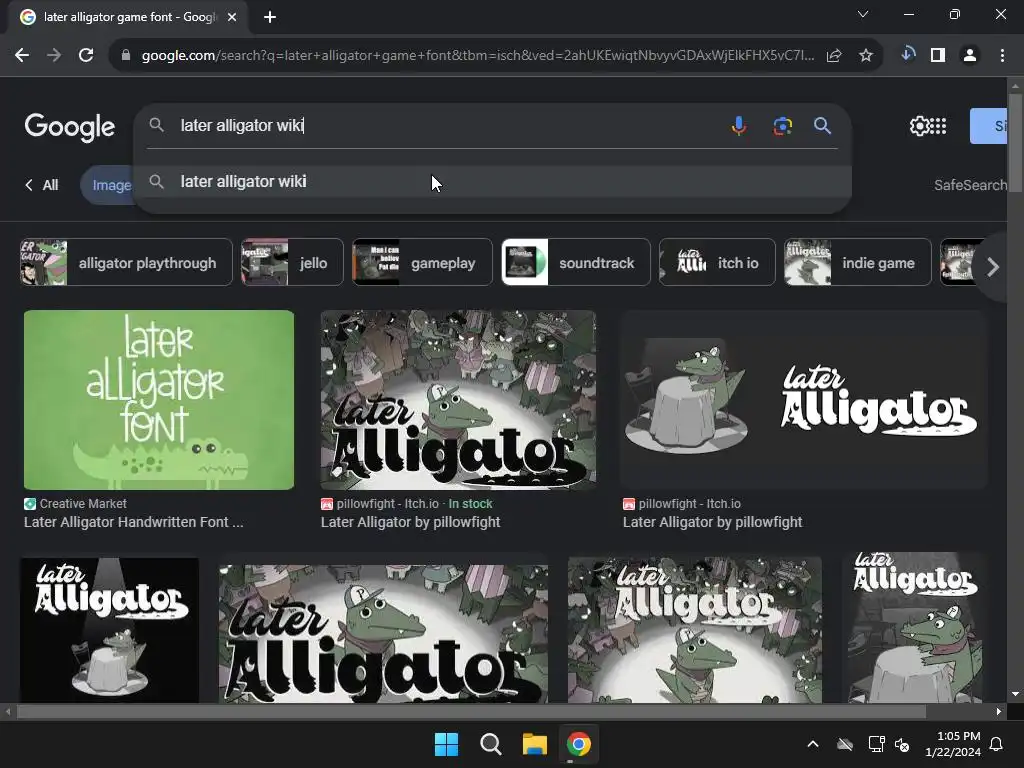Filter by 'jello' chip
The image size is (1024, 768).
click(292, 263)
